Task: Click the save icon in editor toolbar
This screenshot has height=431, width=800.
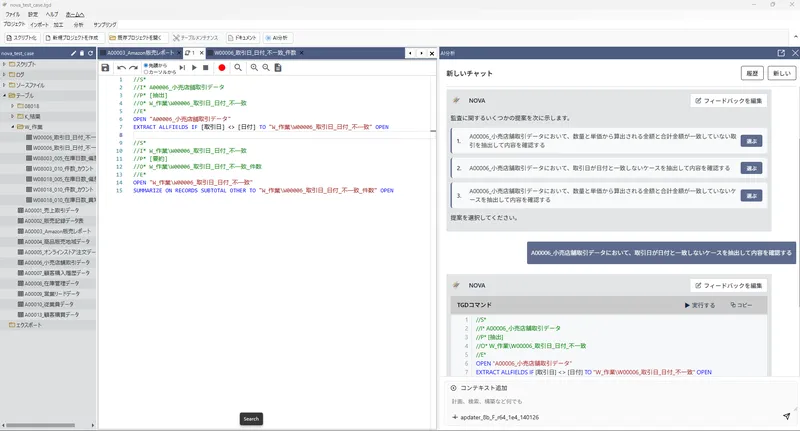Action: (105, 68)
